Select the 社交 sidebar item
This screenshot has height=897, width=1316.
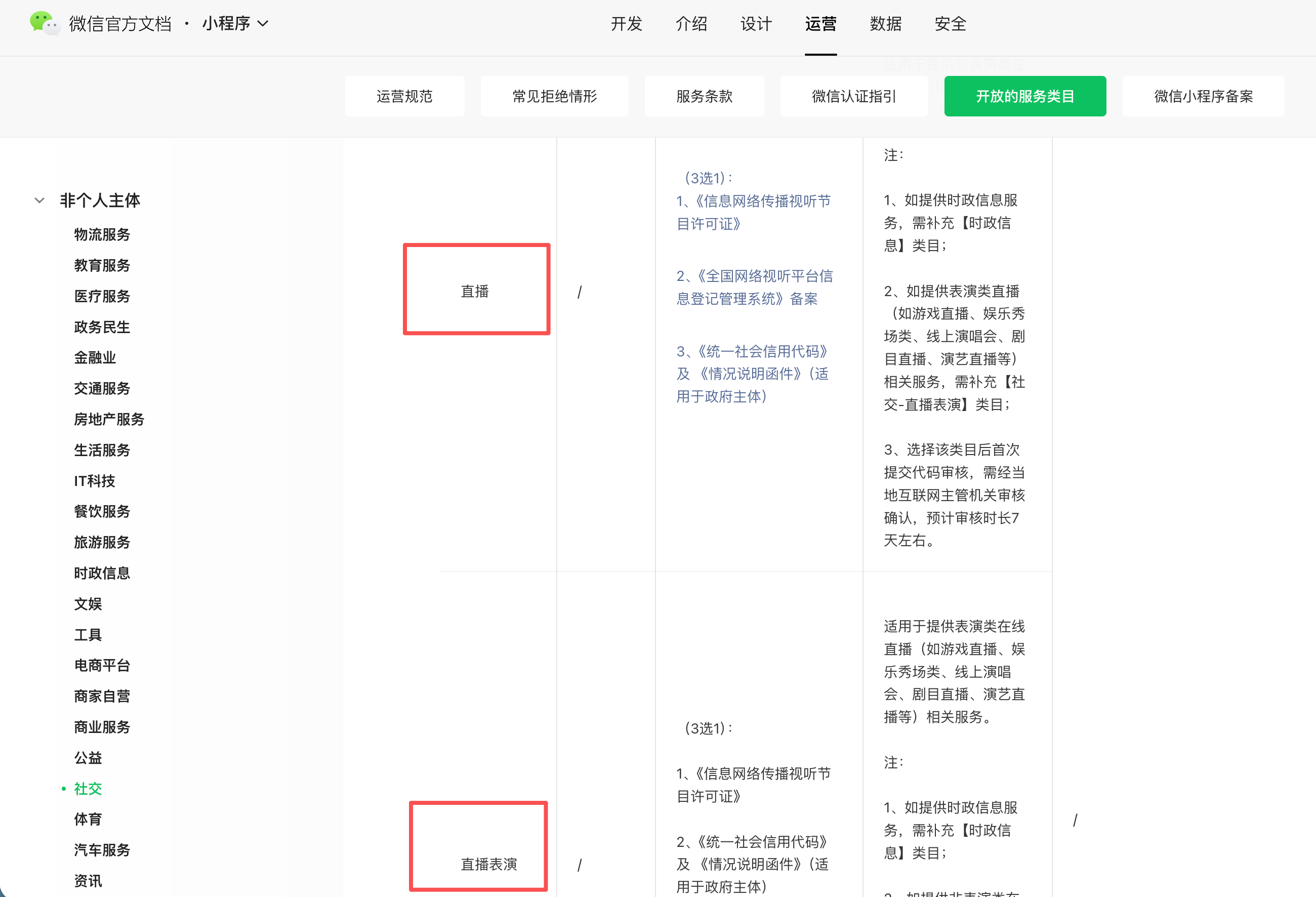[88, 788]
